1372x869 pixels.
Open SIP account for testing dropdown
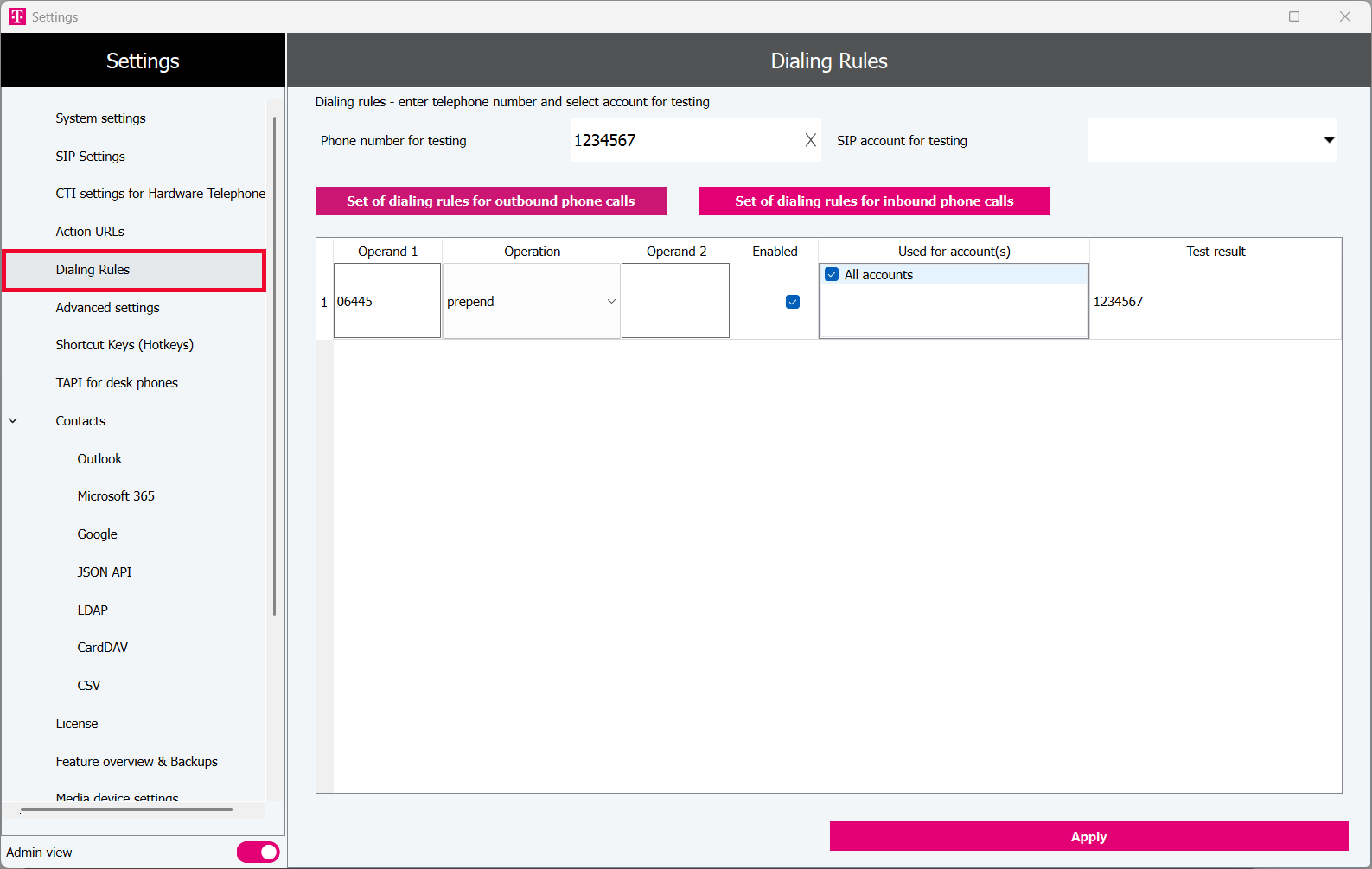[x=1328, y=140]
